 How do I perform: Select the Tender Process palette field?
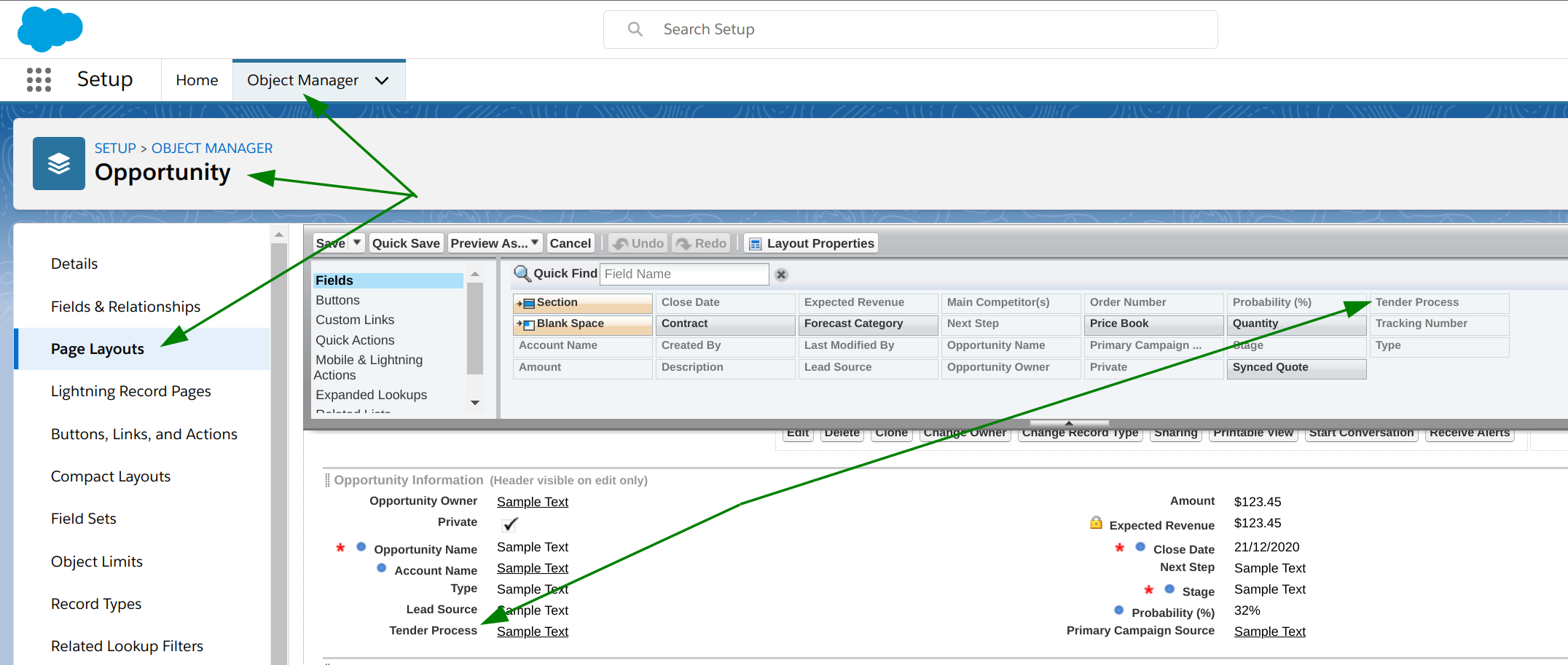[x=1439, y=303]
